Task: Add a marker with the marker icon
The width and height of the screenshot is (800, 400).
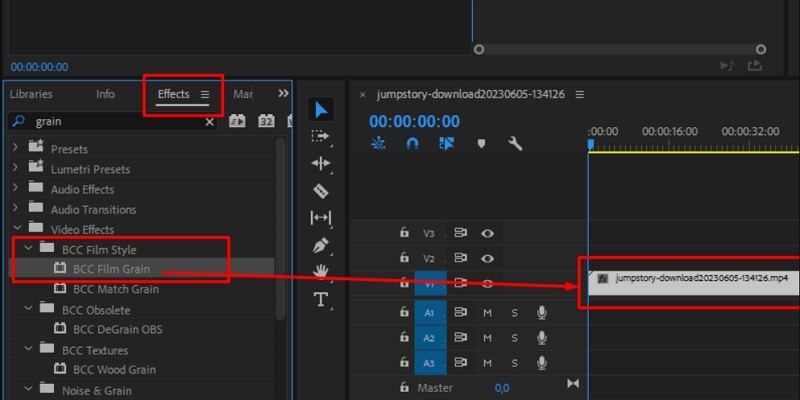Action: [481, 143]
